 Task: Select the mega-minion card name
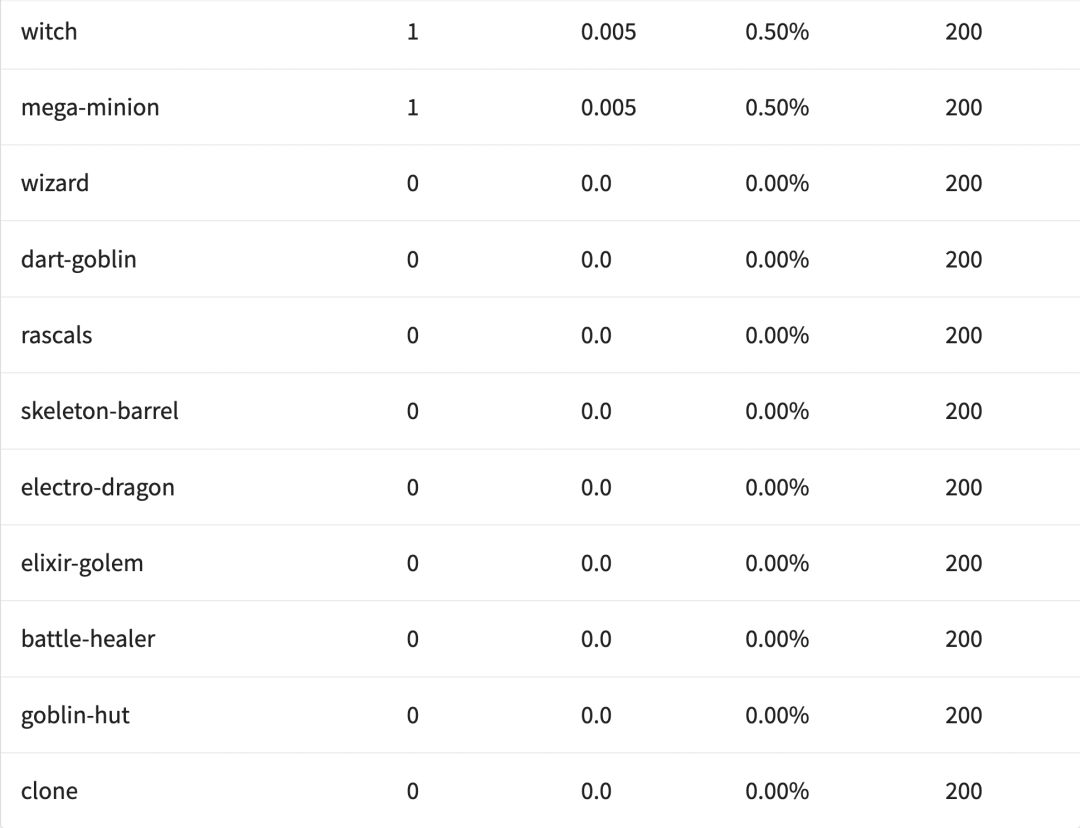(x=90, y=108)
